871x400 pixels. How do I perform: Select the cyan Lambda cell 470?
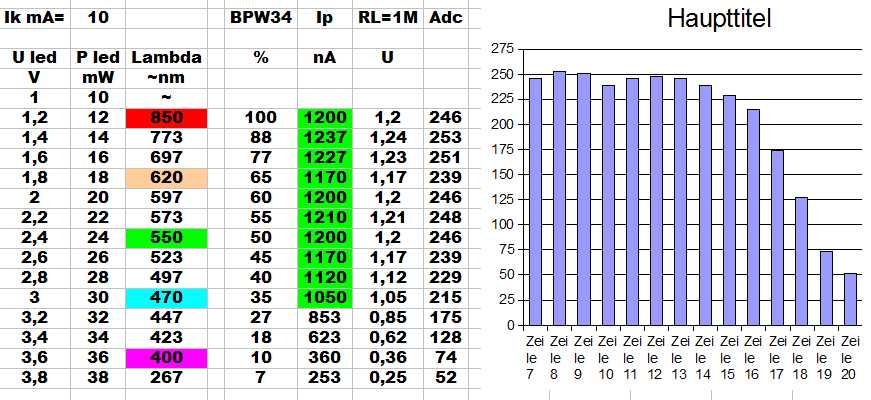click(166, 297)
